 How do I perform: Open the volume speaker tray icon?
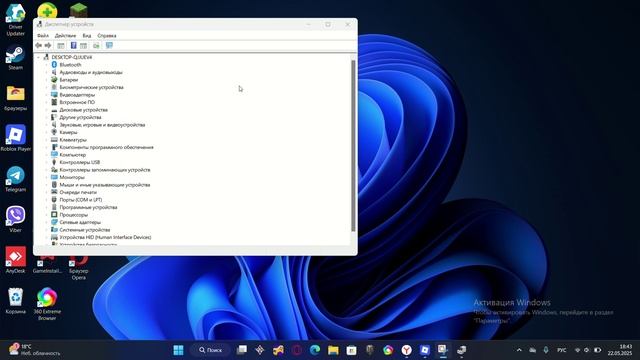click(x=587, y=350)
